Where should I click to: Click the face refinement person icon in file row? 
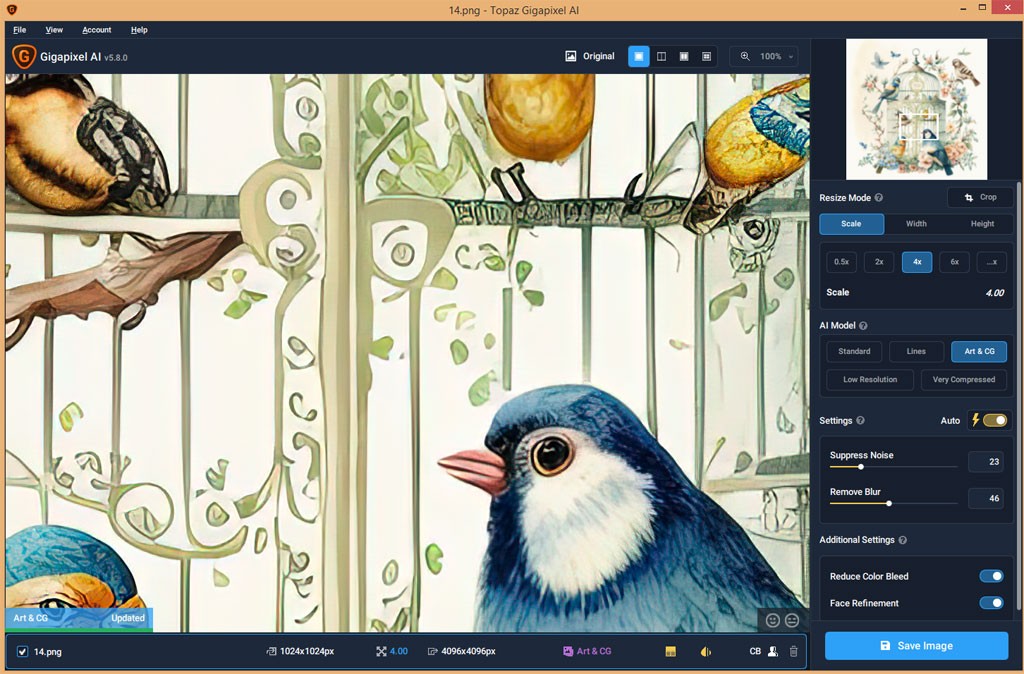pyautogui.click(x=773, y=651)
